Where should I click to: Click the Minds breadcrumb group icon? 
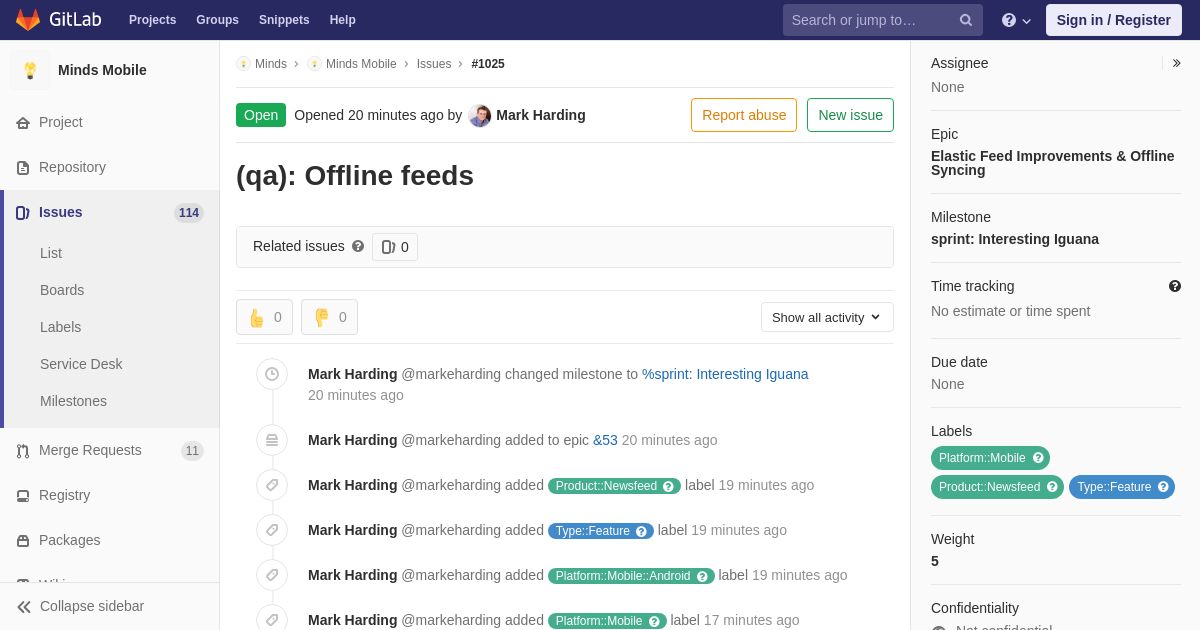[243, 64]
